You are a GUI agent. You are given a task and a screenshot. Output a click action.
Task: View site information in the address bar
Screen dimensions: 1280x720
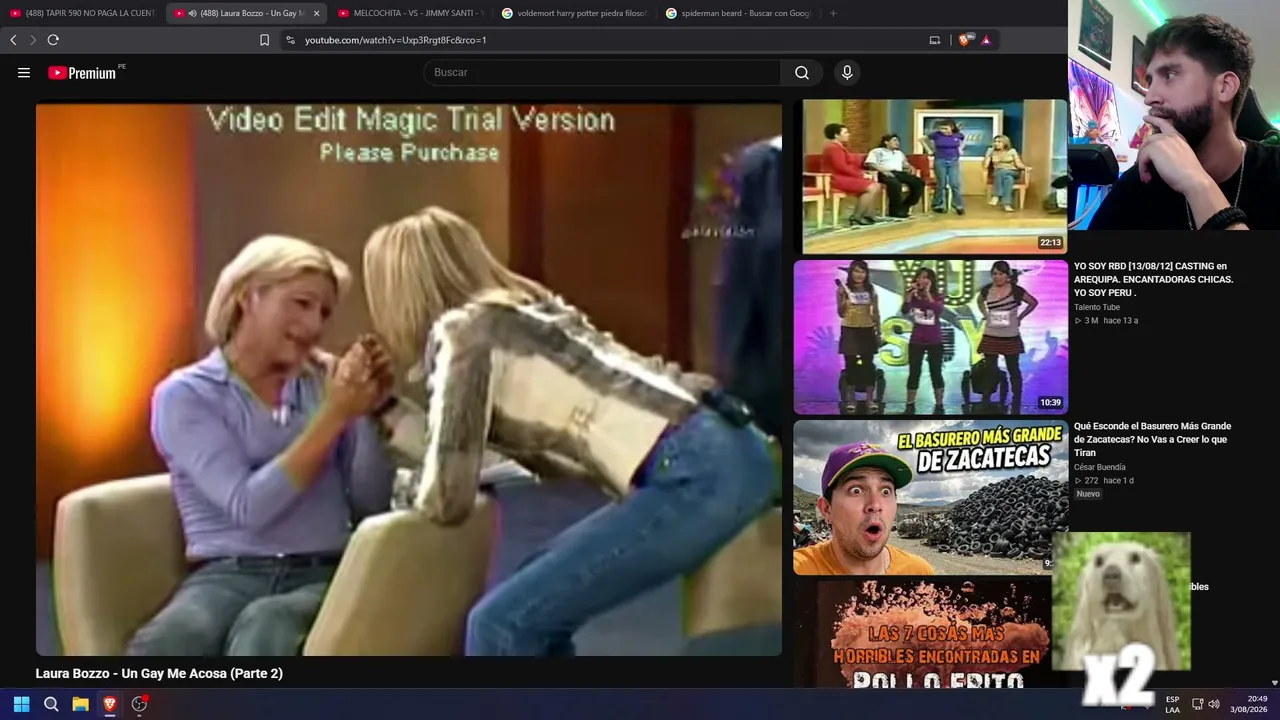tap(290, 40)
